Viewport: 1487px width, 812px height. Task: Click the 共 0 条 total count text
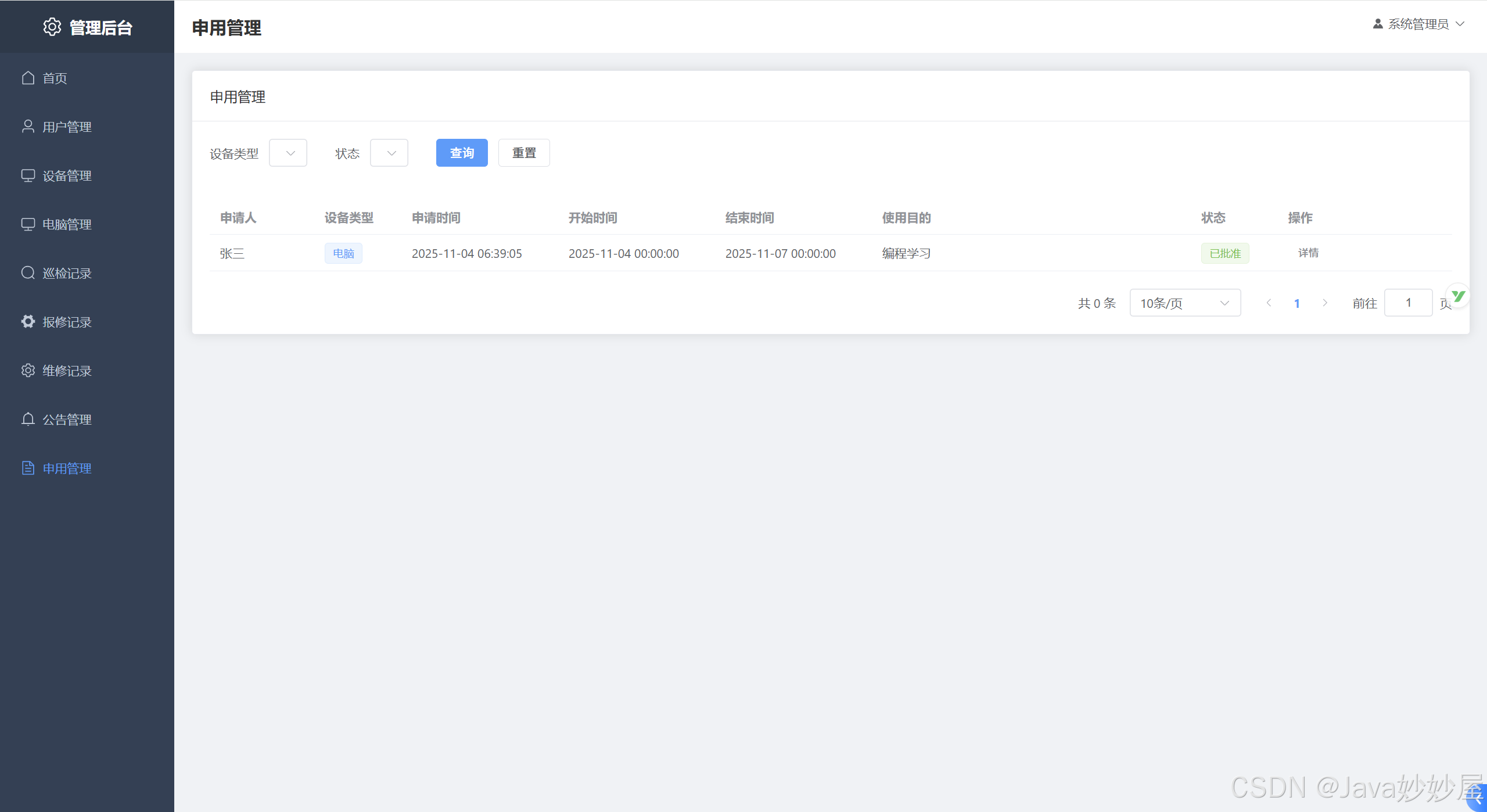[x=1097, y=303]
